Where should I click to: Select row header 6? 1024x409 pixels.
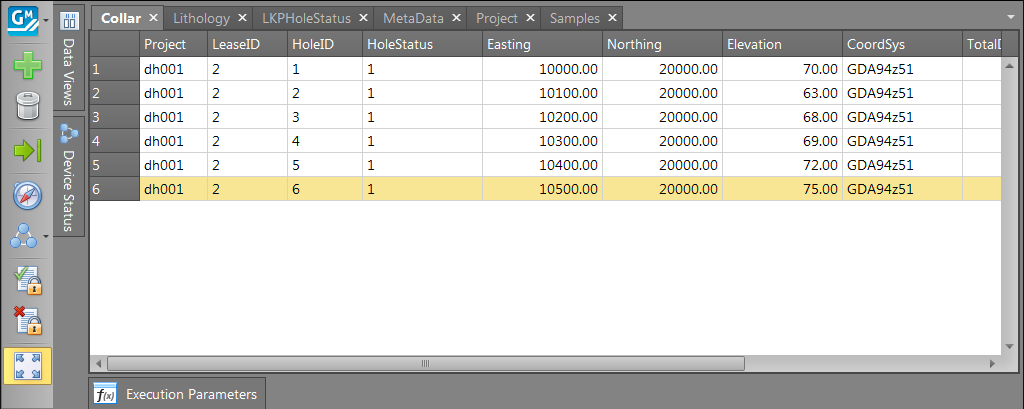(114, 189)
